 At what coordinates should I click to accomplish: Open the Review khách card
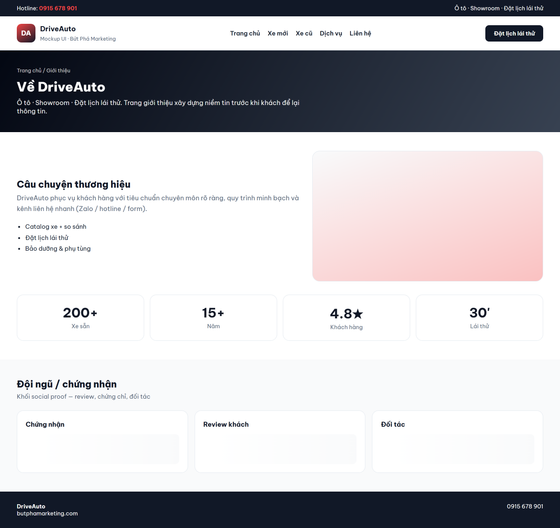coord(280,442)
